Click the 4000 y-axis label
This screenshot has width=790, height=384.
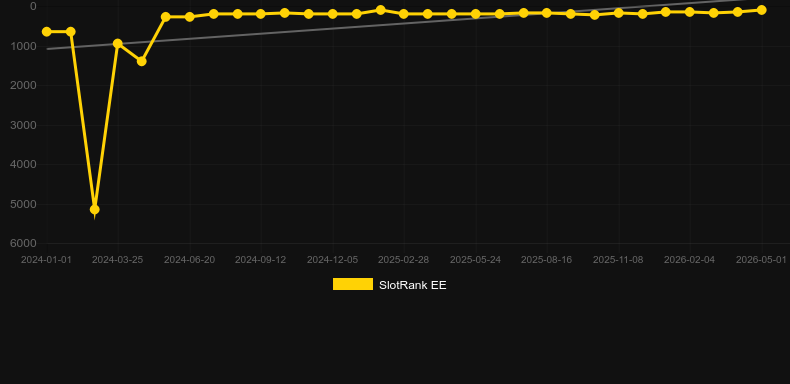click(x=24, y=164)
